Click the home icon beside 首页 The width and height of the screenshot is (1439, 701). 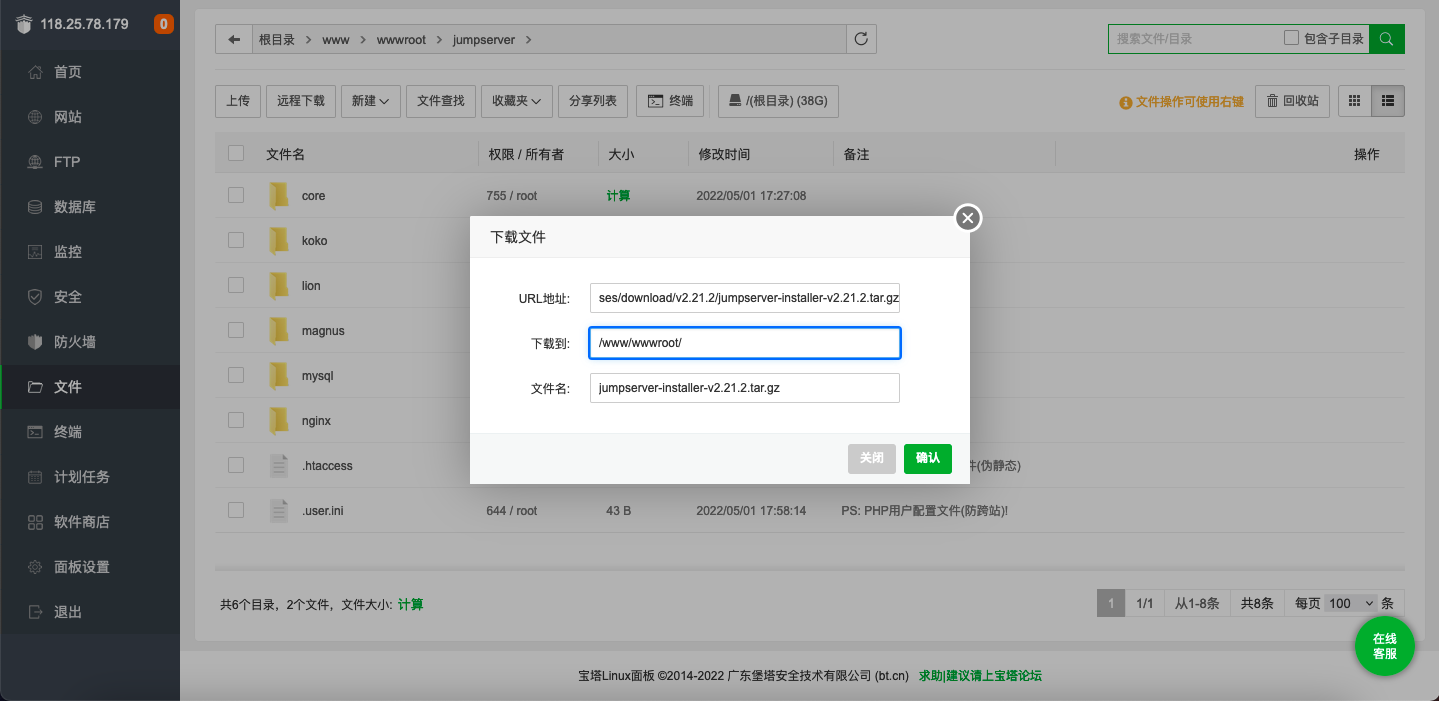click(x=35, y=72)
